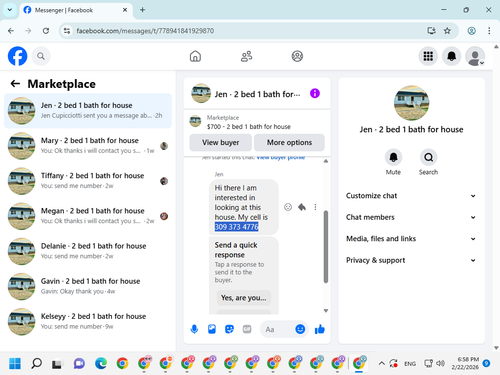500x375 pixels.
Task: Click the chat scrollbar thumb
Action: (326, 247)
